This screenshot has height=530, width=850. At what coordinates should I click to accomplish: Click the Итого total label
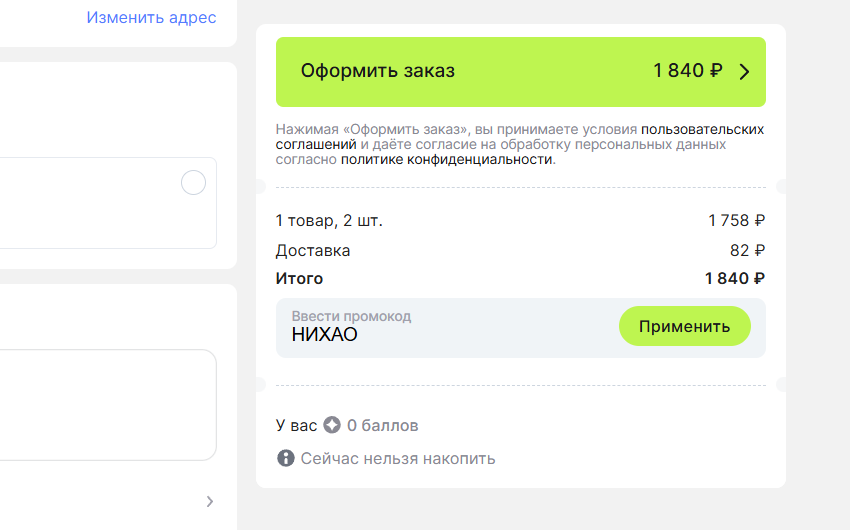point(299,279)
